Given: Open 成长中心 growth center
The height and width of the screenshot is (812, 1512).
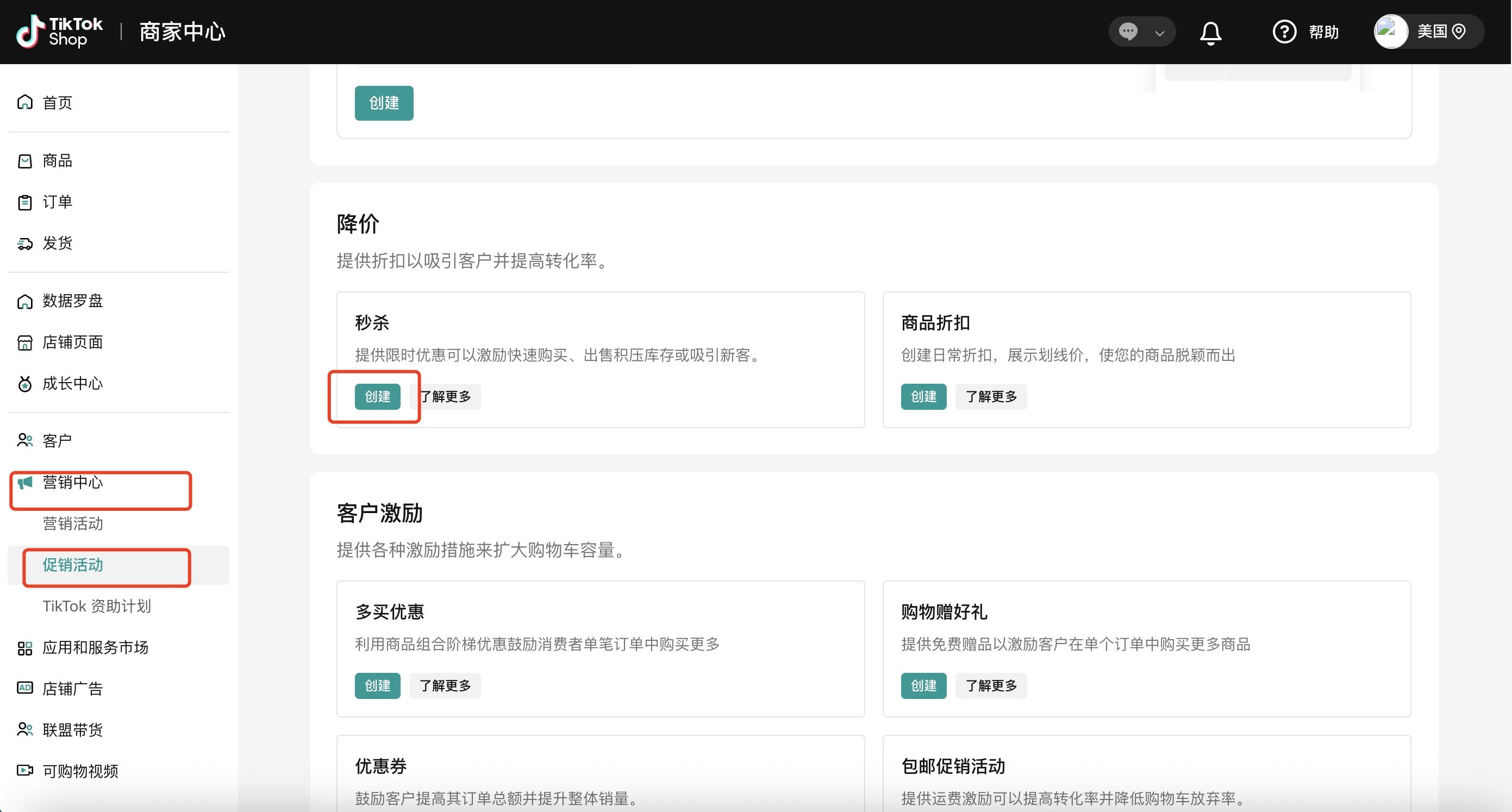Looking at the screenshot, I should click(x=72, y=383).
